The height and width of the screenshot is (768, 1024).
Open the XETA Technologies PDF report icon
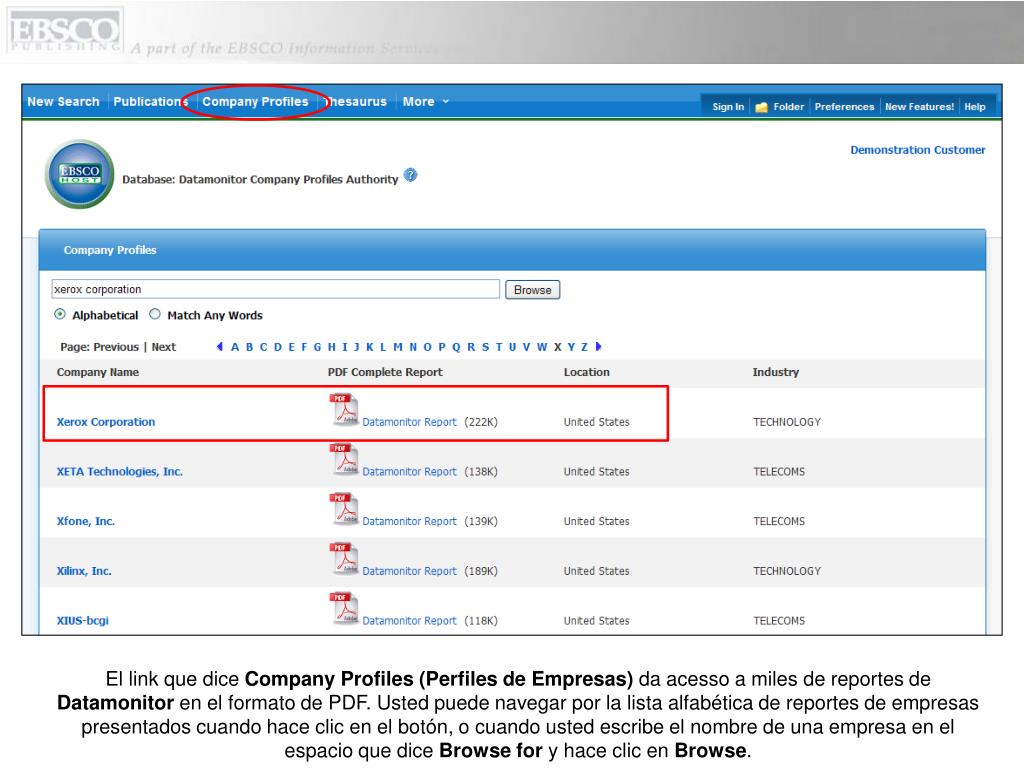(x=345, y=460)
